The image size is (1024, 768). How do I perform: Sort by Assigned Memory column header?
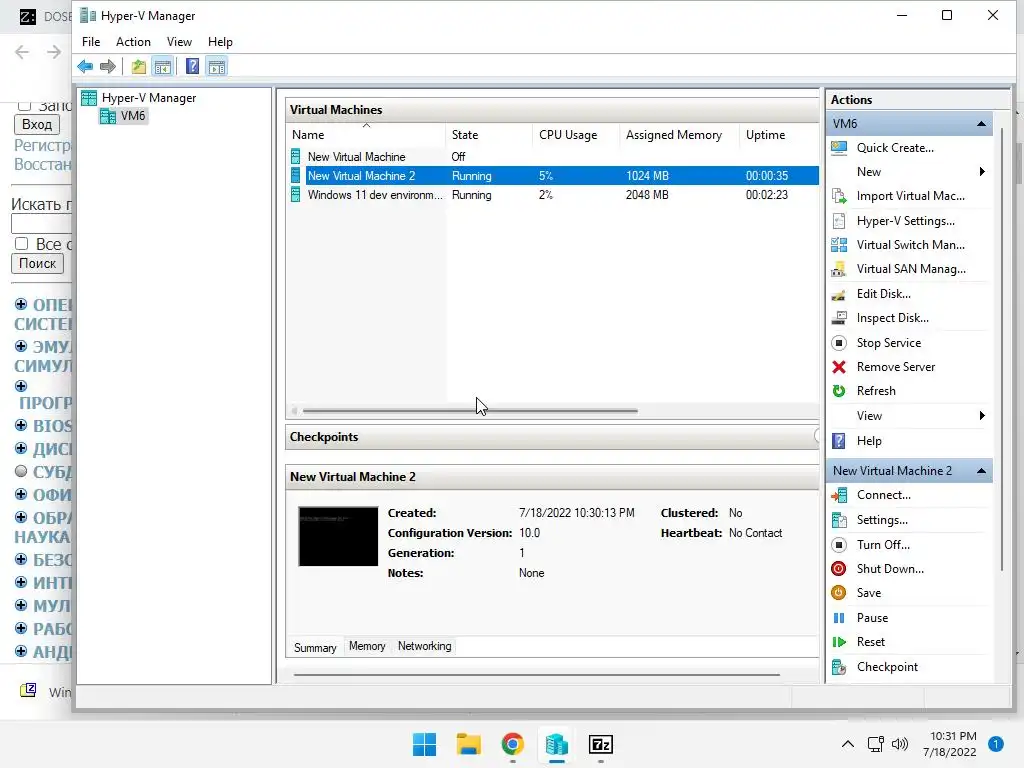click(x=679, y=135)
